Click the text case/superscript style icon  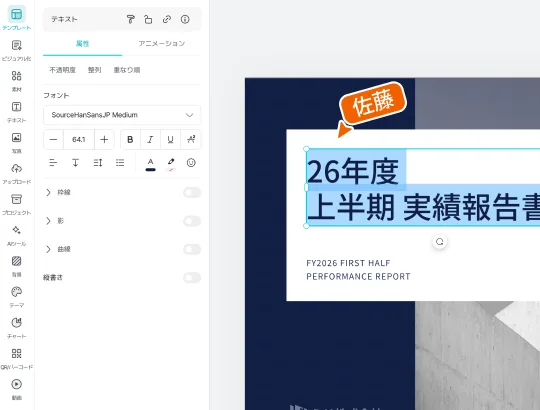coord(190,139)
